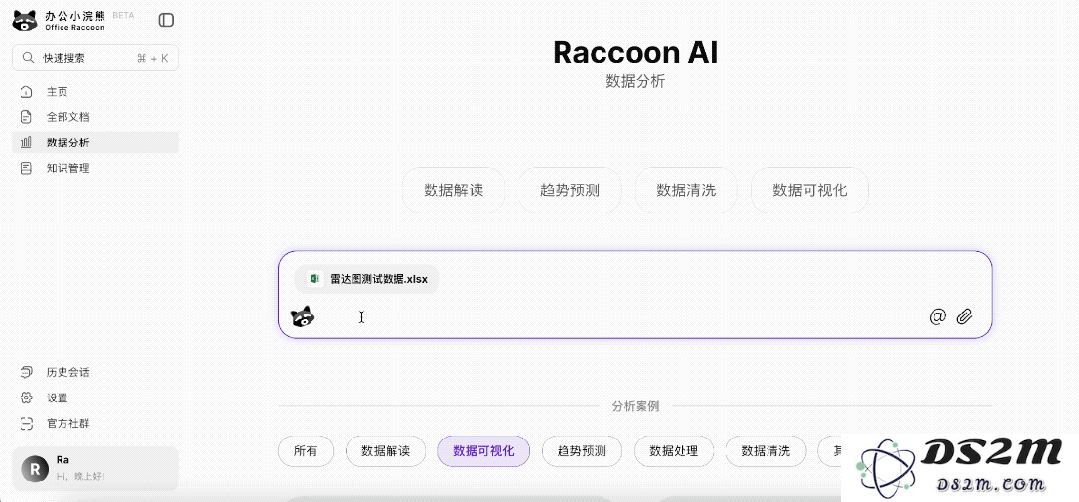
Task: Click the scan-frame icon beside 官方社群
Action: coord(26,423)
